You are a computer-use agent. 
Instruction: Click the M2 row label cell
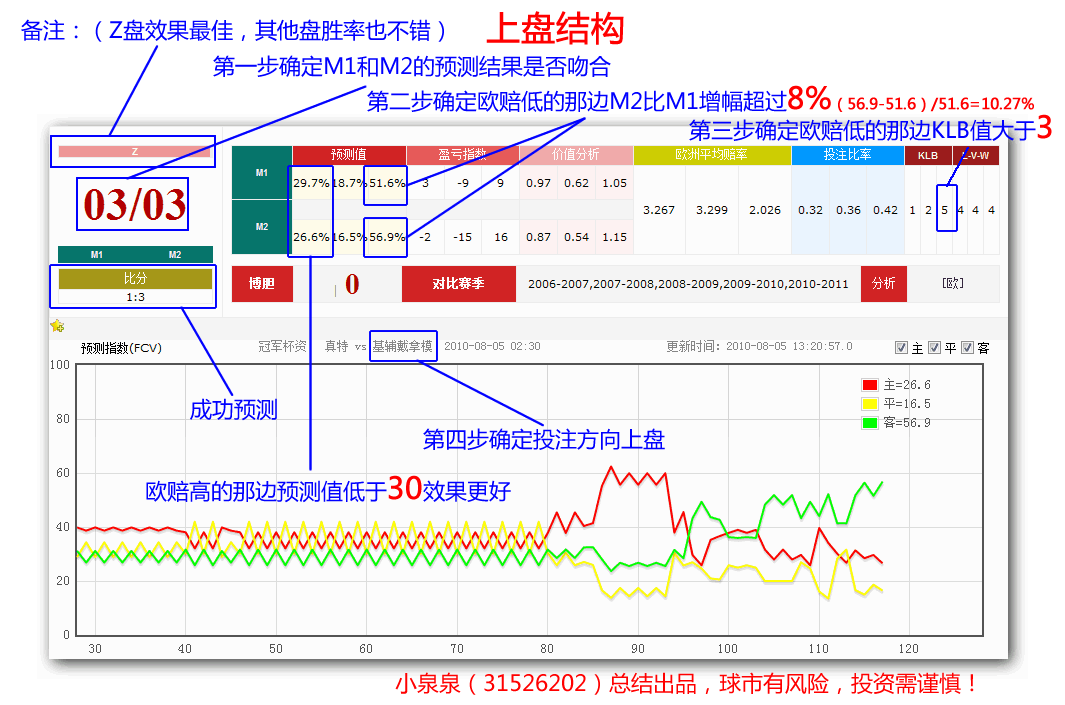click(261, 227)
